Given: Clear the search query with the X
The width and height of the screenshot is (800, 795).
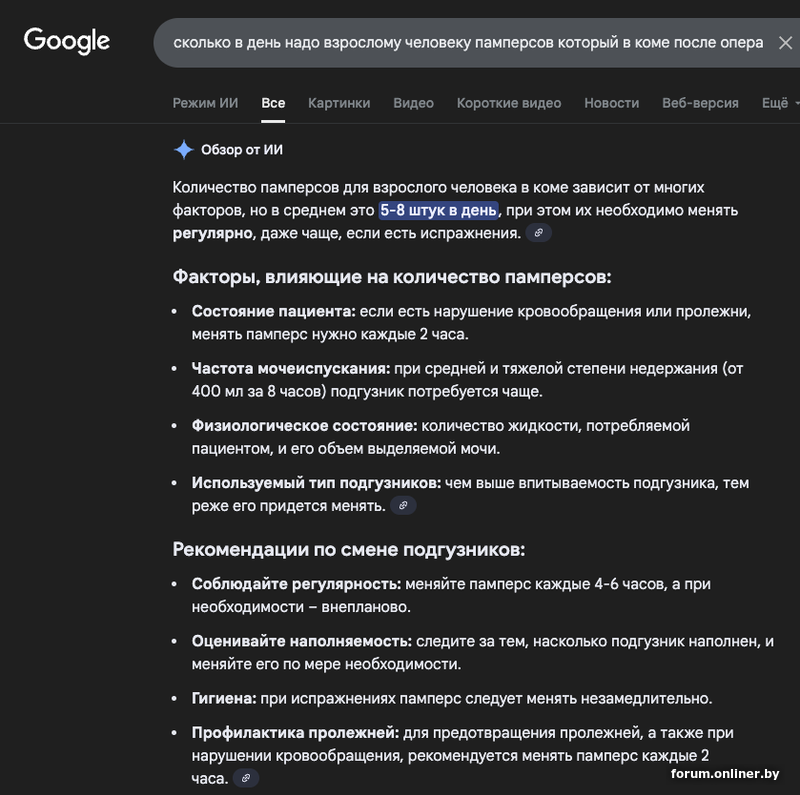Looking at the screenshot, I should [785, 43].
